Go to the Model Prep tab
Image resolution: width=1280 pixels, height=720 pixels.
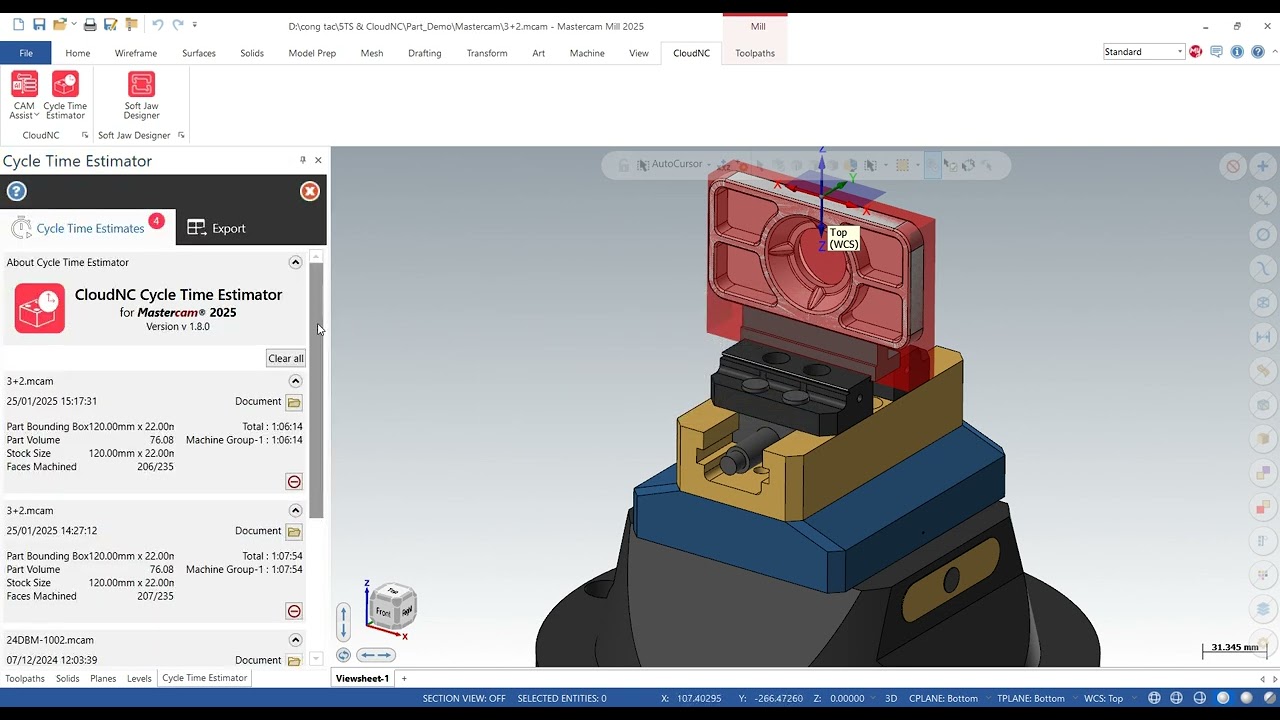(312, 53)
